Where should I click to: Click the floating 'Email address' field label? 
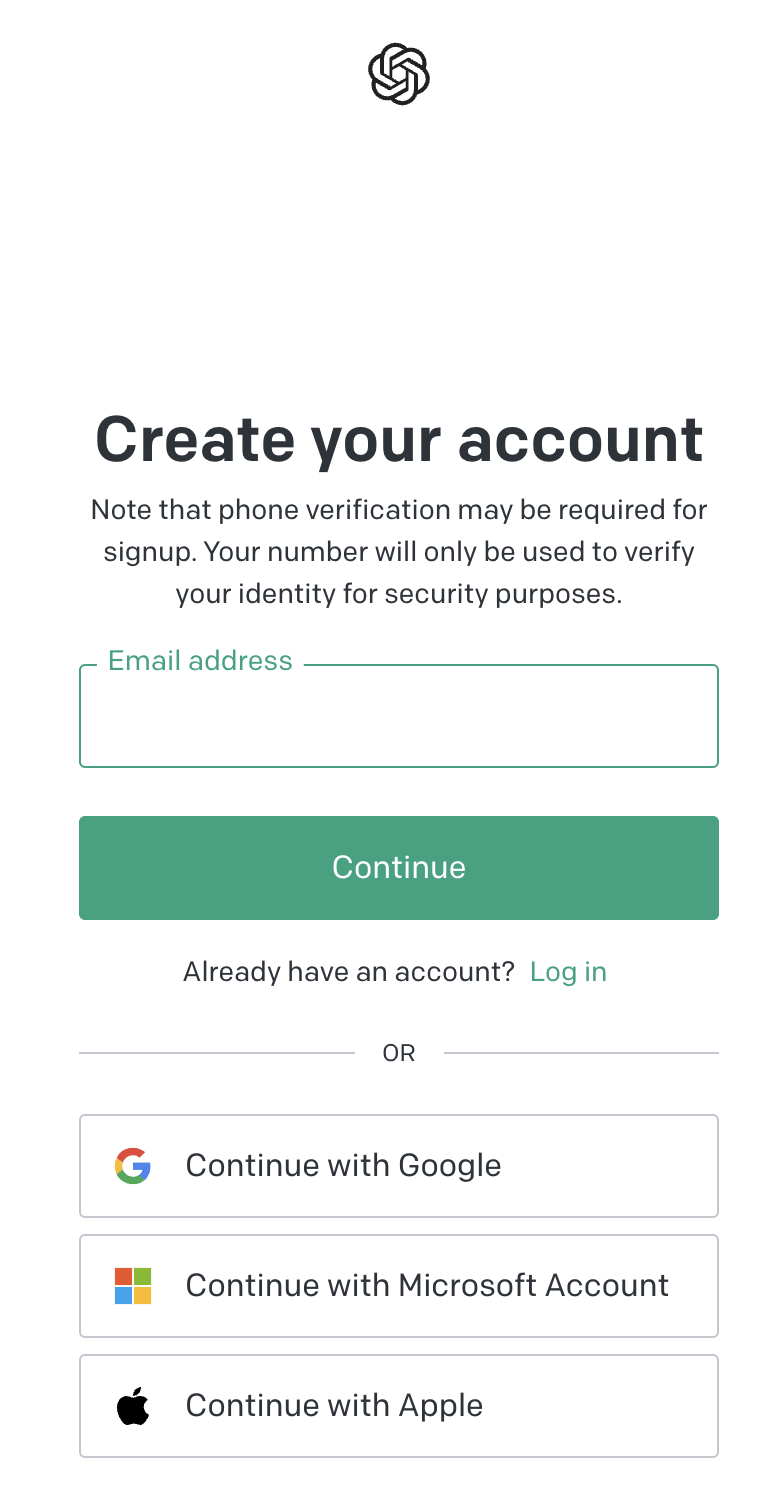200,661
